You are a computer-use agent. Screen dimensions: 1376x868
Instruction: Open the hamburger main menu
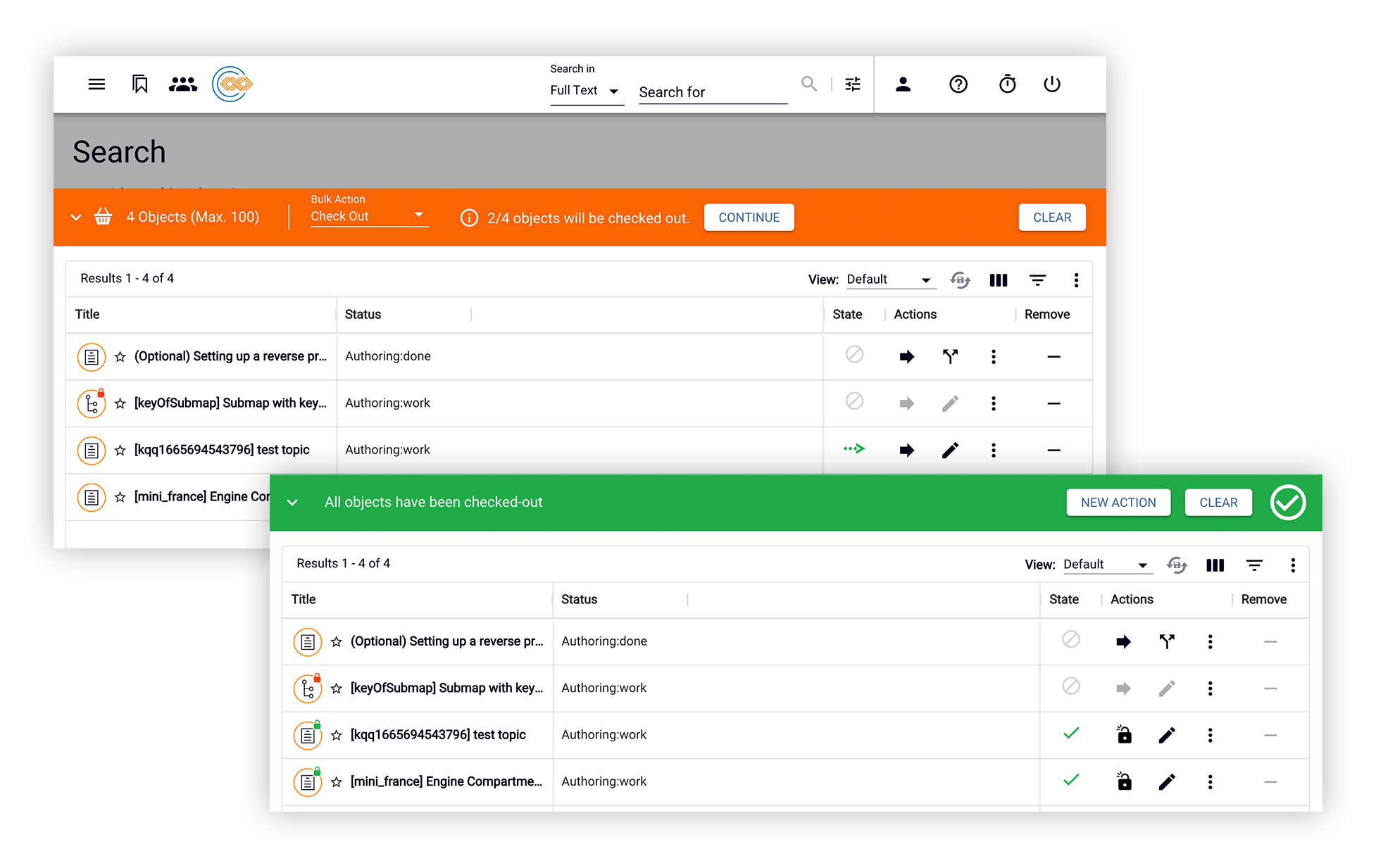coord(96,84)
